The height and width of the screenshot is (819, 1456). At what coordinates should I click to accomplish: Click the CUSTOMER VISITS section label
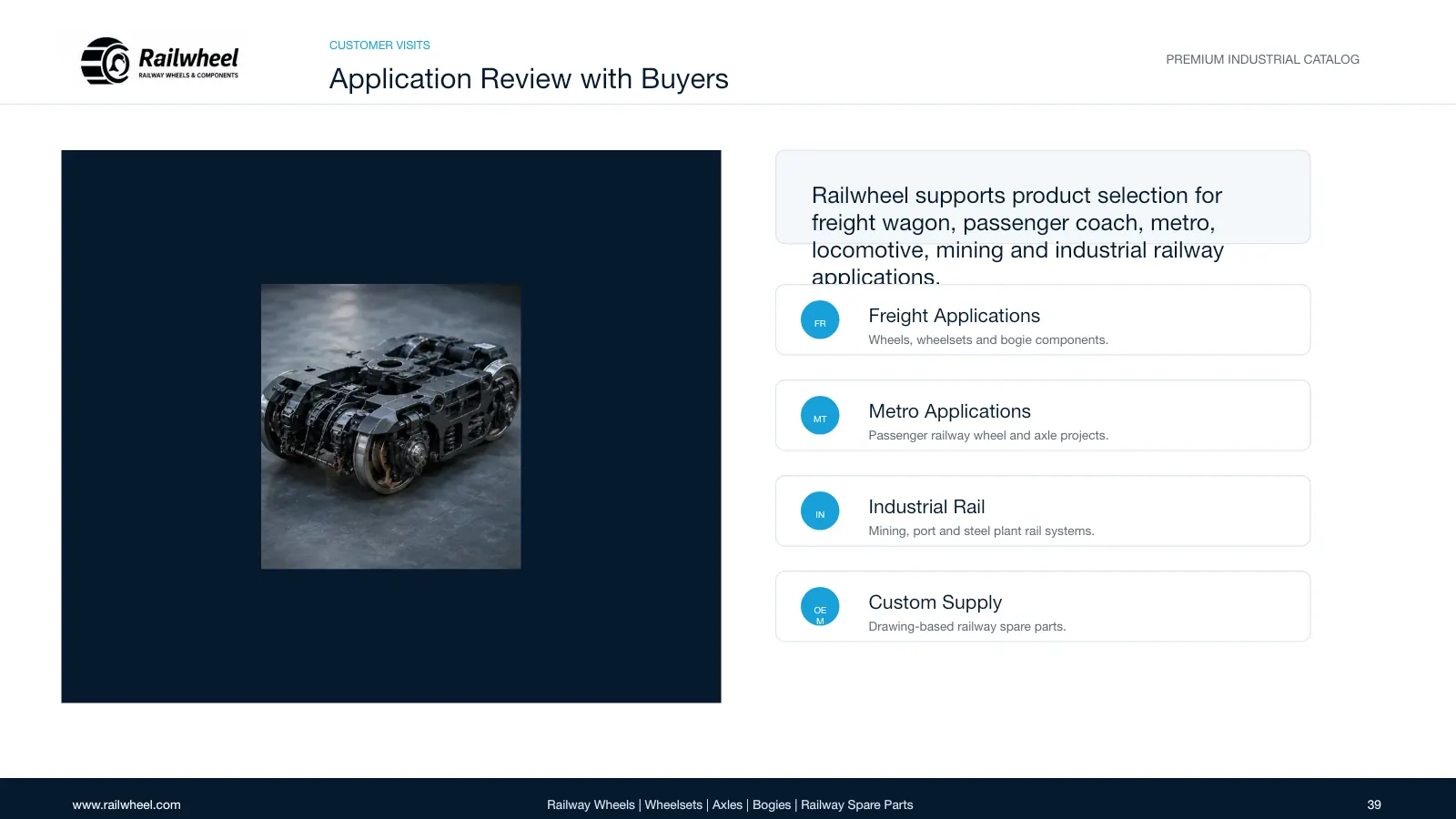coord(379,45)
